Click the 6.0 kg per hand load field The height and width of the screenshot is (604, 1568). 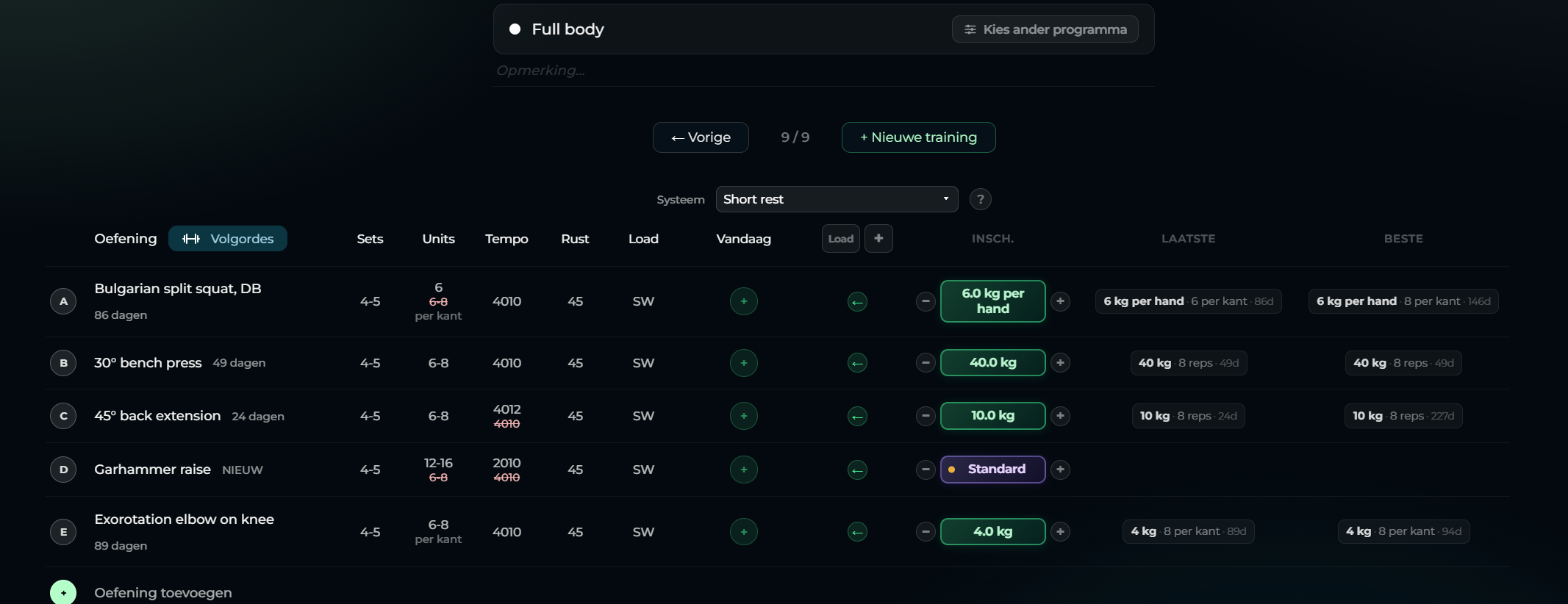[x=992, y=301]
